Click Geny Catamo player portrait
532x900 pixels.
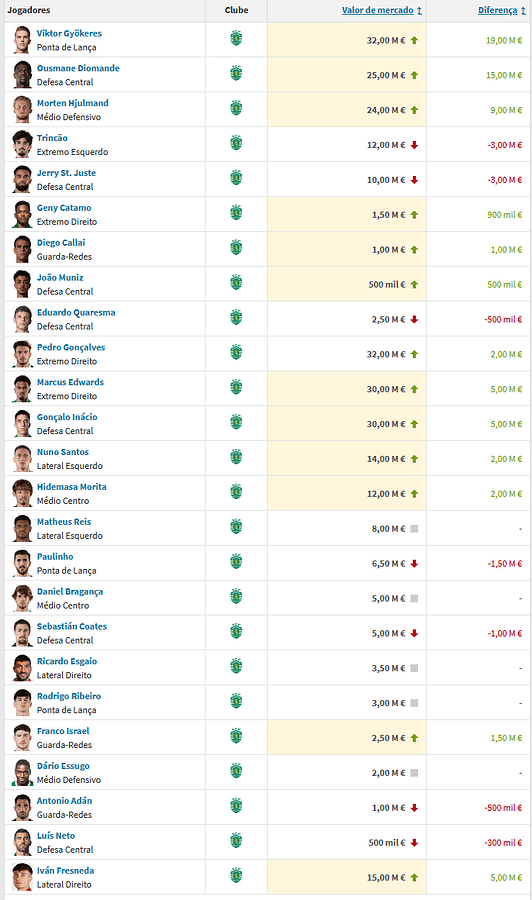(x=22, y=214)
